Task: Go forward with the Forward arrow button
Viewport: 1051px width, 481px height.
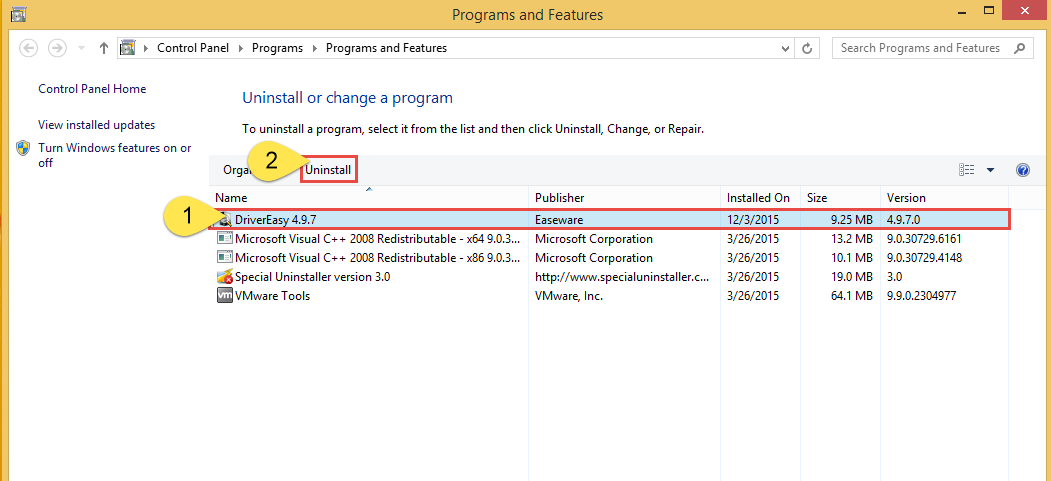Action: (x=58, y=48)
